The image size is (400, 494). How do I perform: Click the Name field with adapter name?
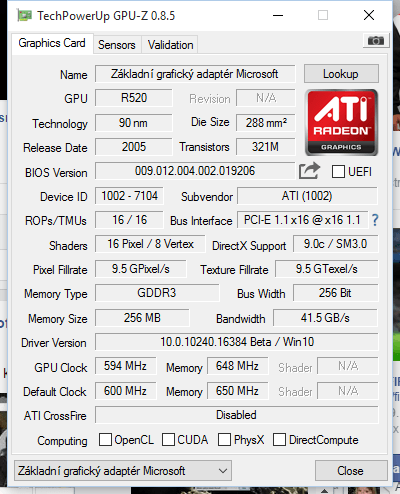(195, 74)
